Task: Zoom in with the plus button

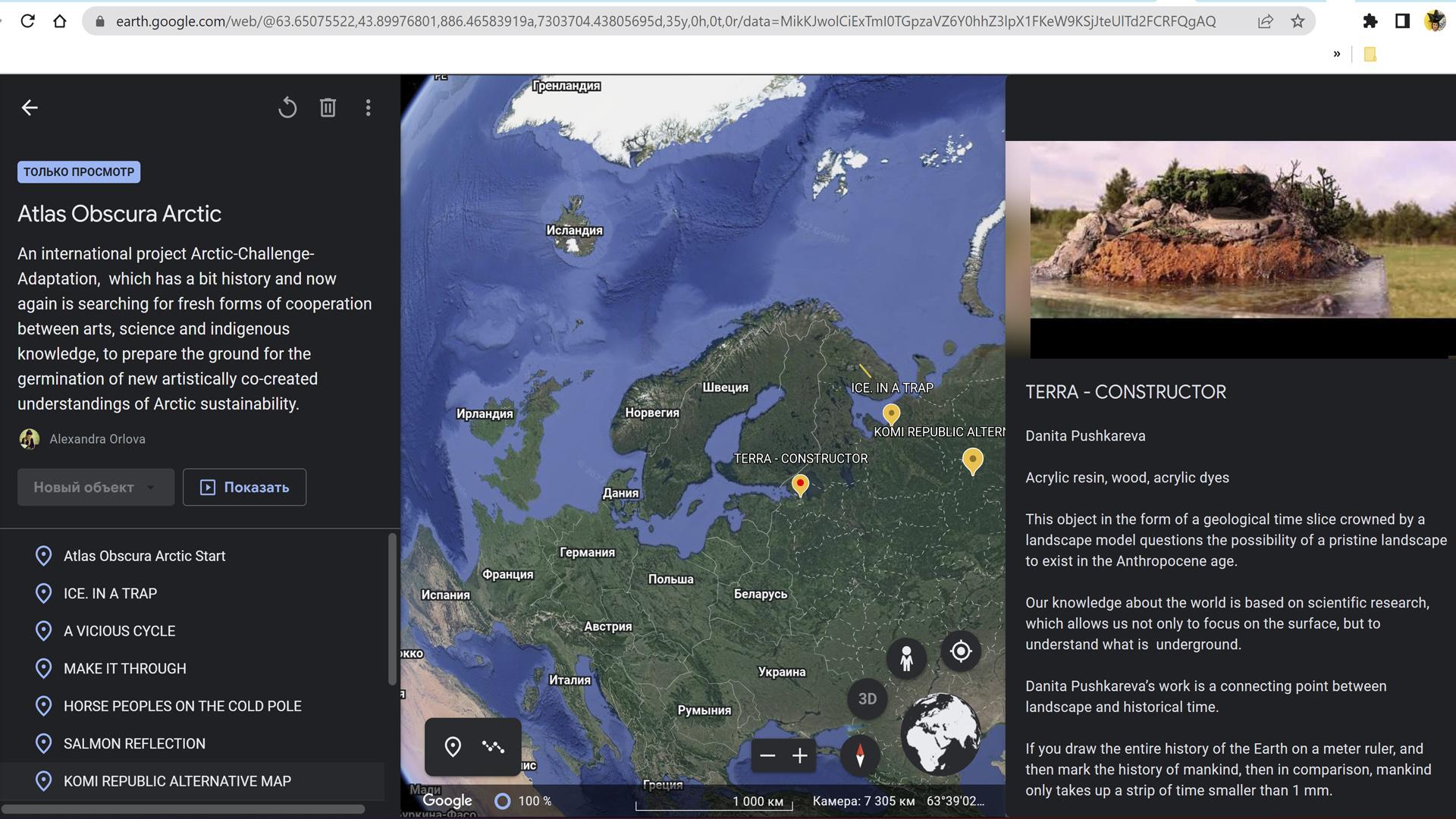Action: point(800,755)
